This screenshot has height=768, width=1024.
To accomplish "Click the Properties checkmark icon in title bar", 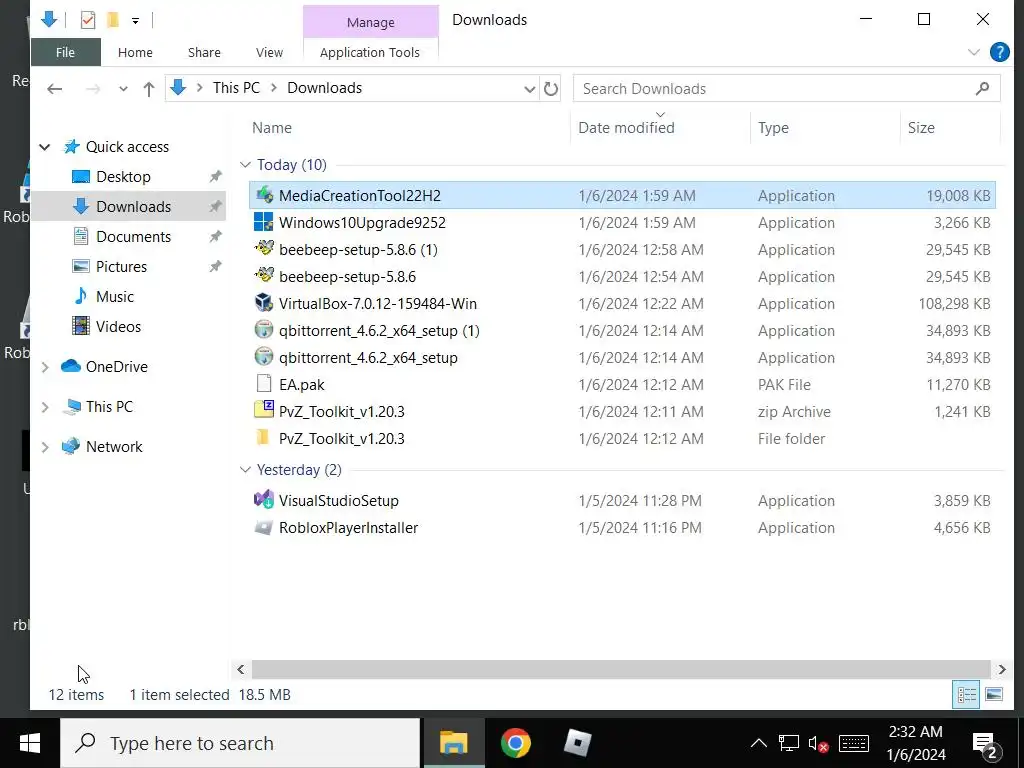I will (x=88, y=20).
